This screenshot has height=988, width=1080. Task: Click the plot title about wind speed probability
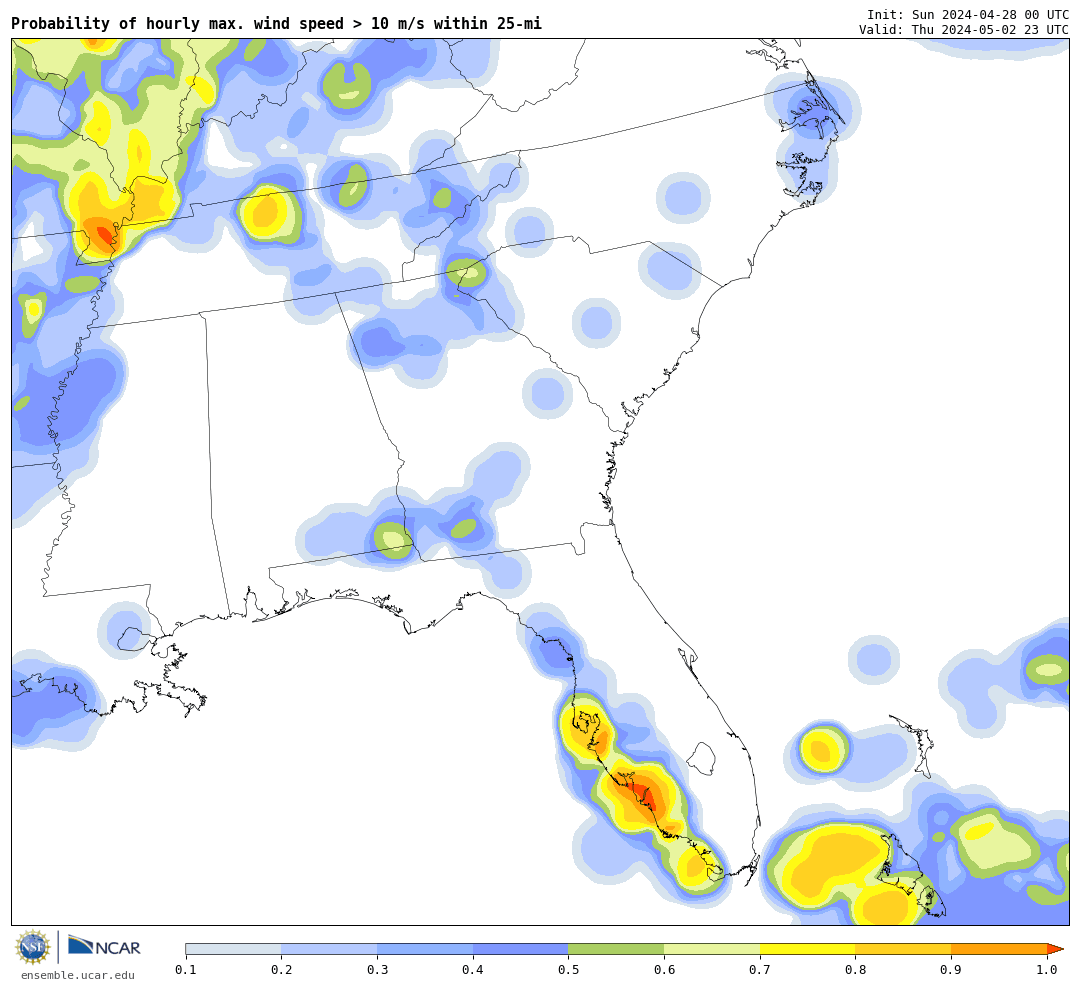(x=276, y=23)
